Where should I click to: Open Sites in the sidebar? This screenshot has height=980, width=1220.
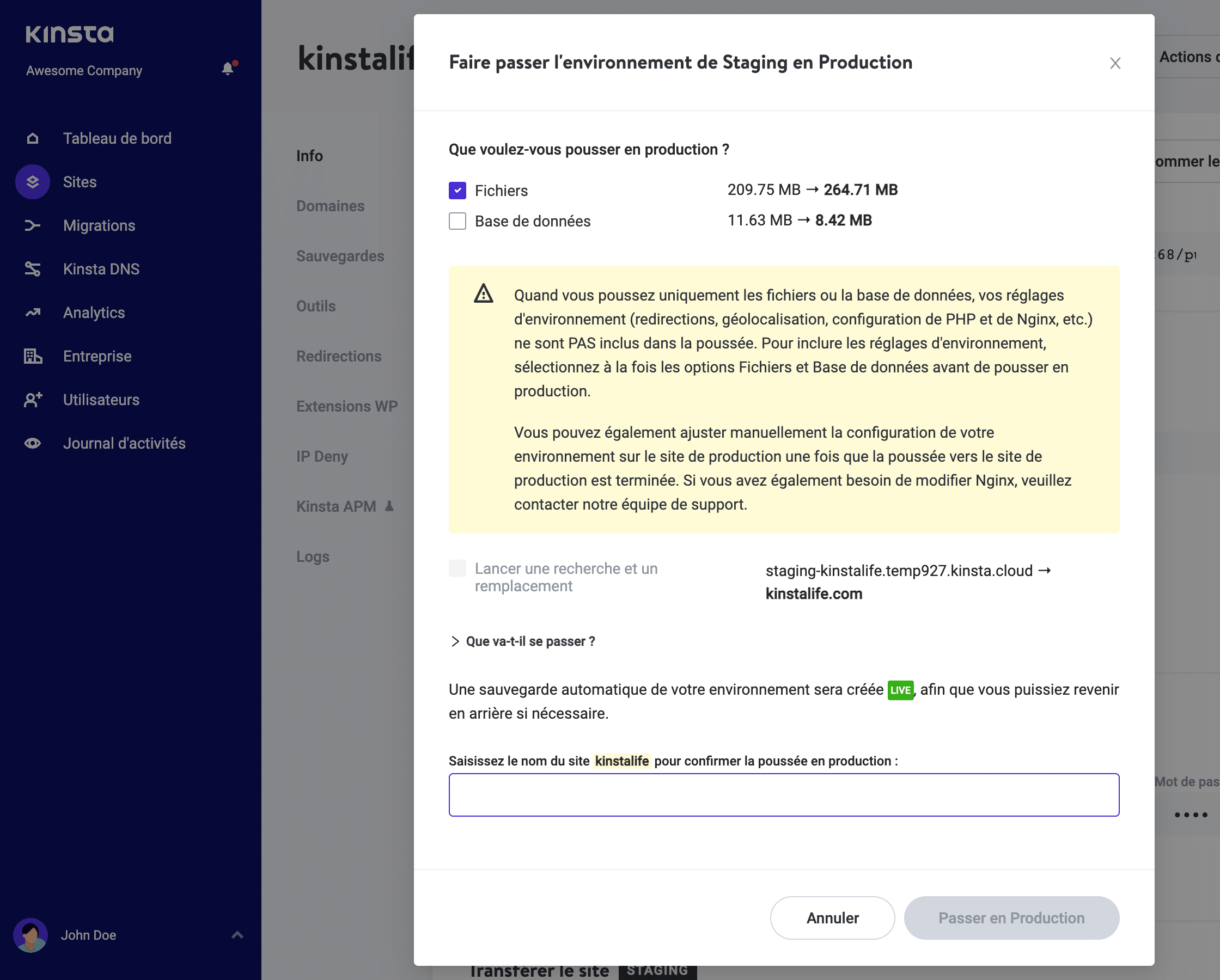pos(80,182)
